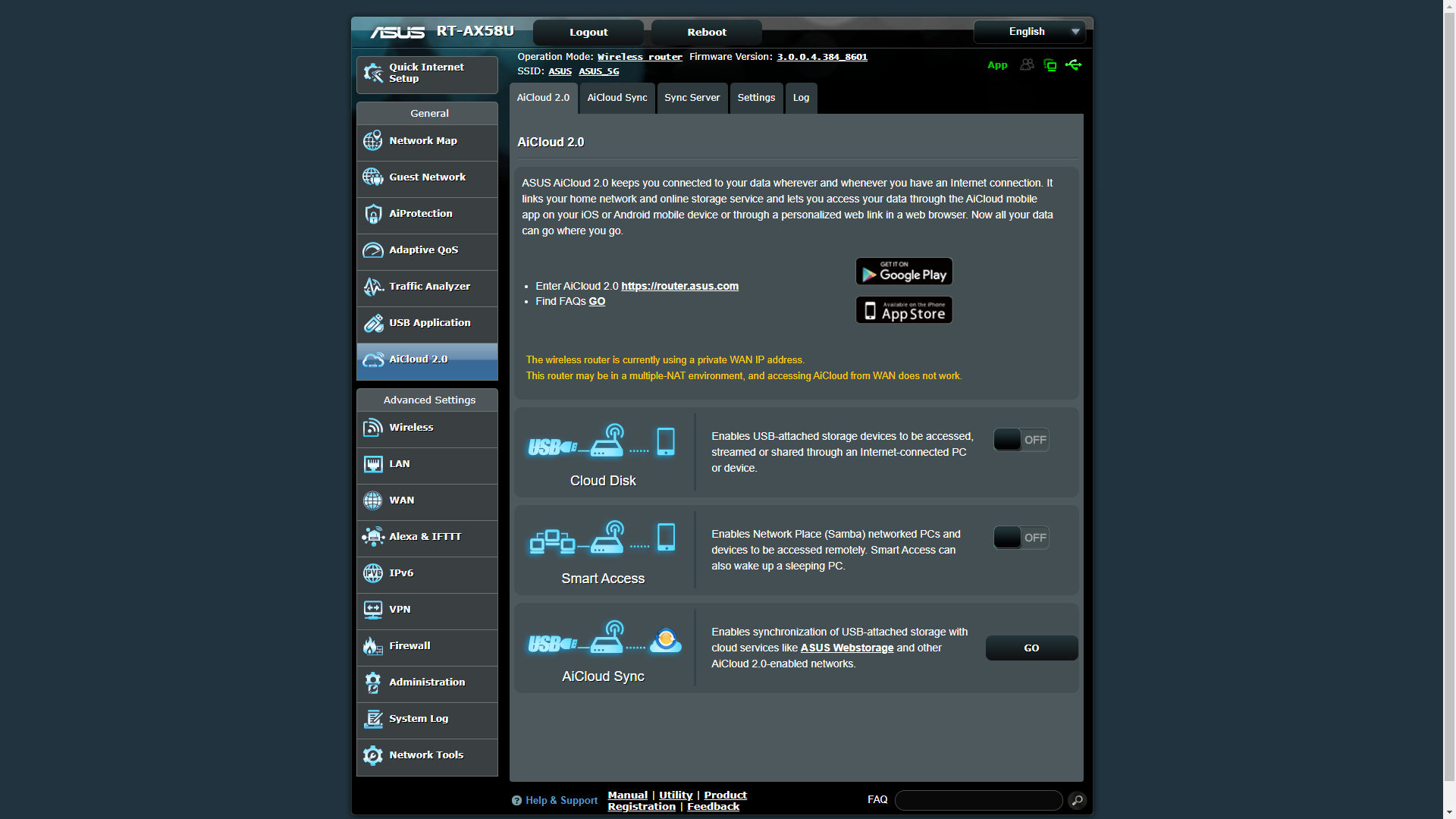Click the FAQ search magnifier icon
1456x819 pixels.
pyautogui.click(x=1077, y=800)
